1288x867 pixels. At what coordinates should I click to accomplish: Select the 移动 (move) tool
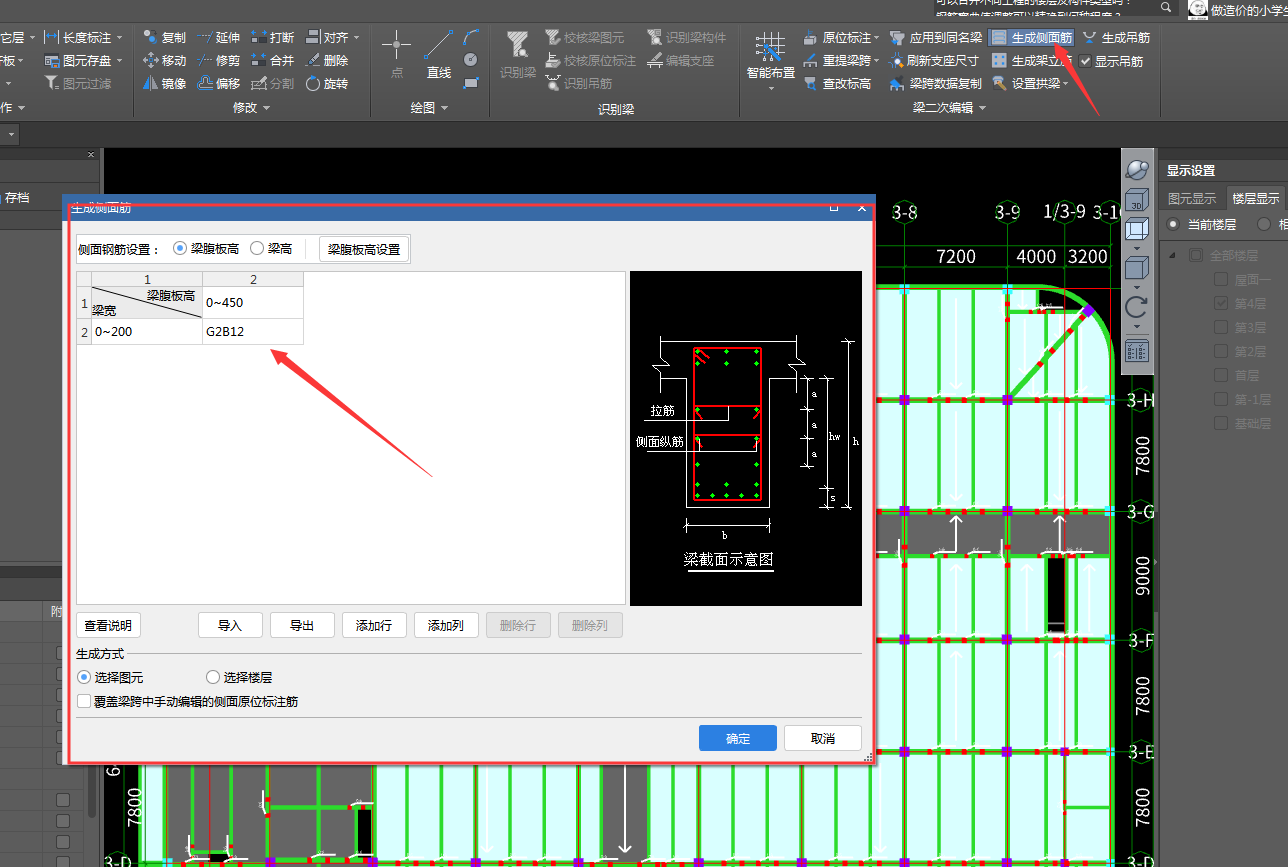click(x=164, y=60)
